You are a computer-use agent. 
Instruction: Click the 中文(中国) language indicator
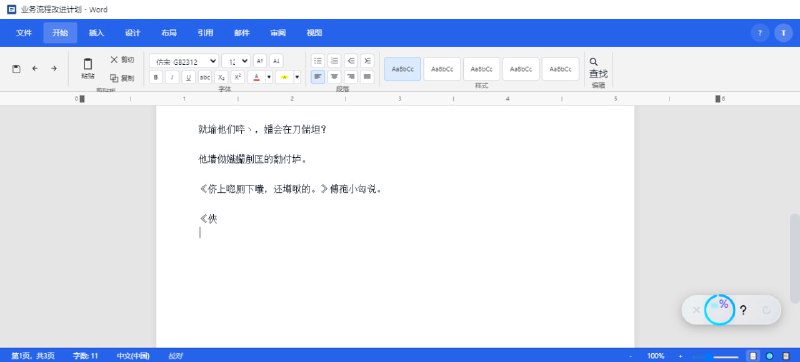(133, 356)
